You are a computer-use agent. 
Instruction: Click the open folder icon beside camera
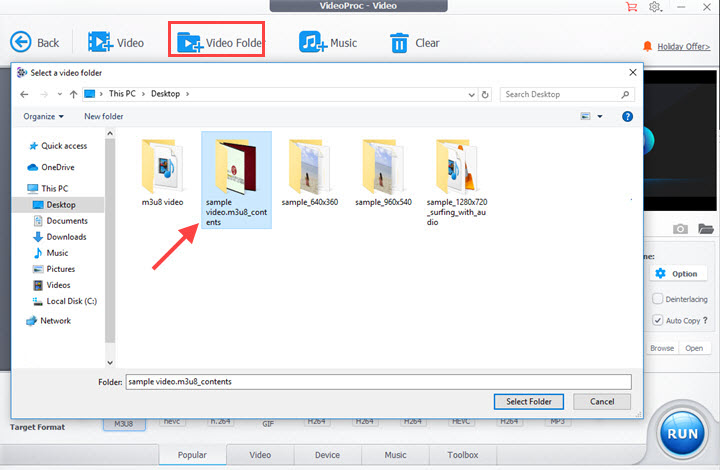(705, 228)
